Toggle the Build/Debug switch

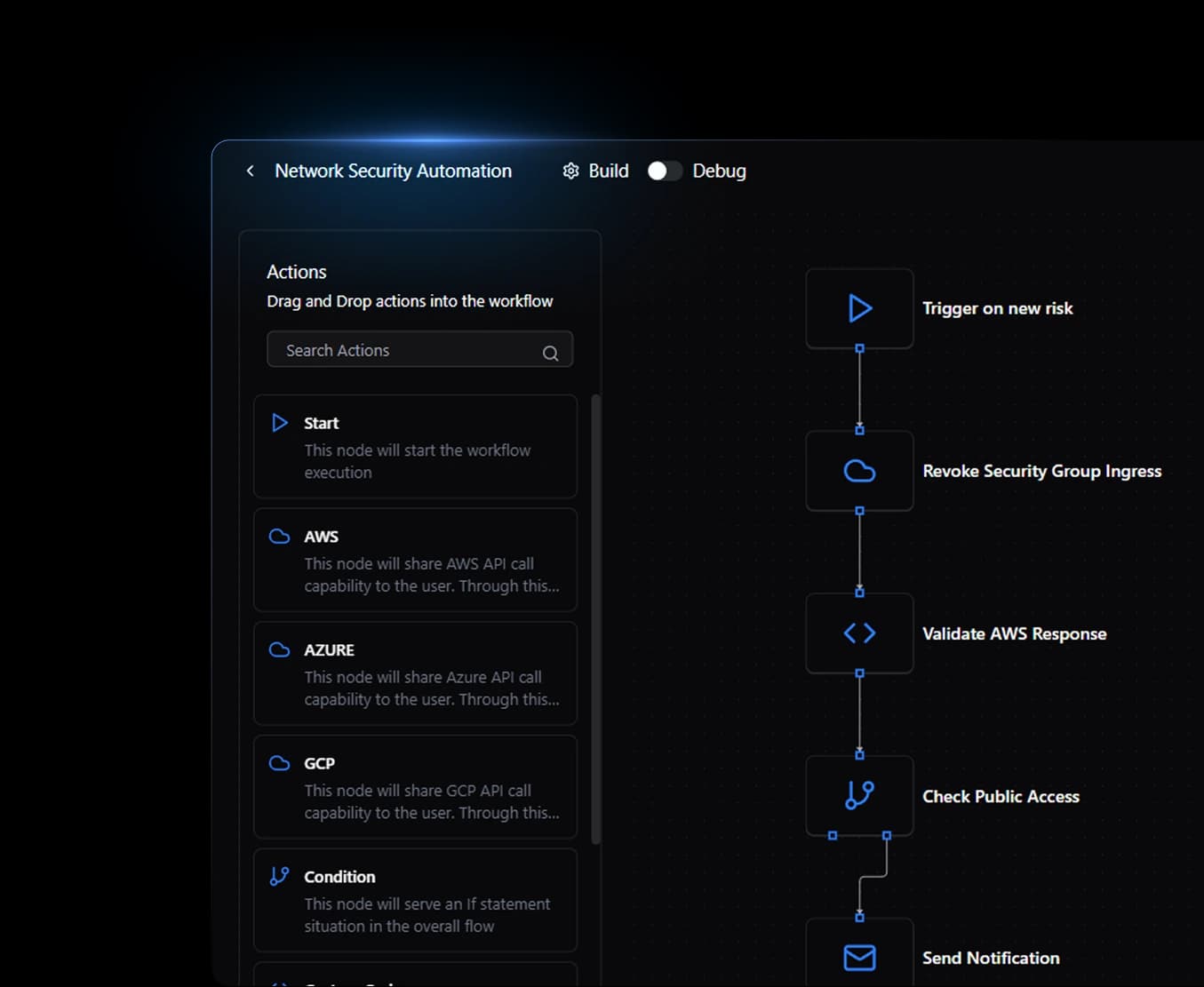pos(665,171)
